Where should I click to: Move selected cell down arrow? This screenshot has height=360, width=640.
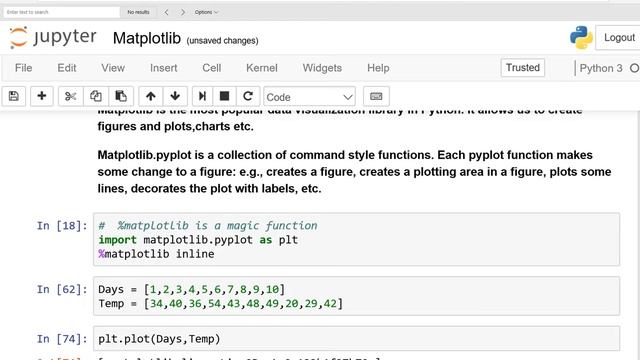coord(175,96)
